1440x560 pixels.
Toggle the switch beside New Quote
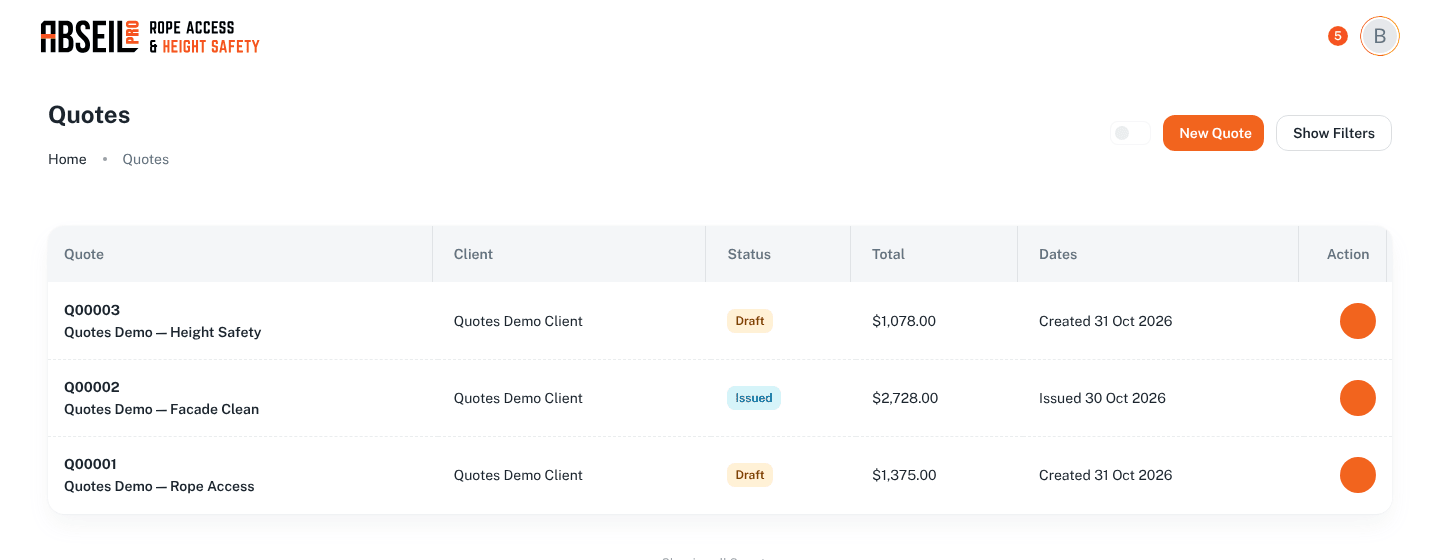1130,133
